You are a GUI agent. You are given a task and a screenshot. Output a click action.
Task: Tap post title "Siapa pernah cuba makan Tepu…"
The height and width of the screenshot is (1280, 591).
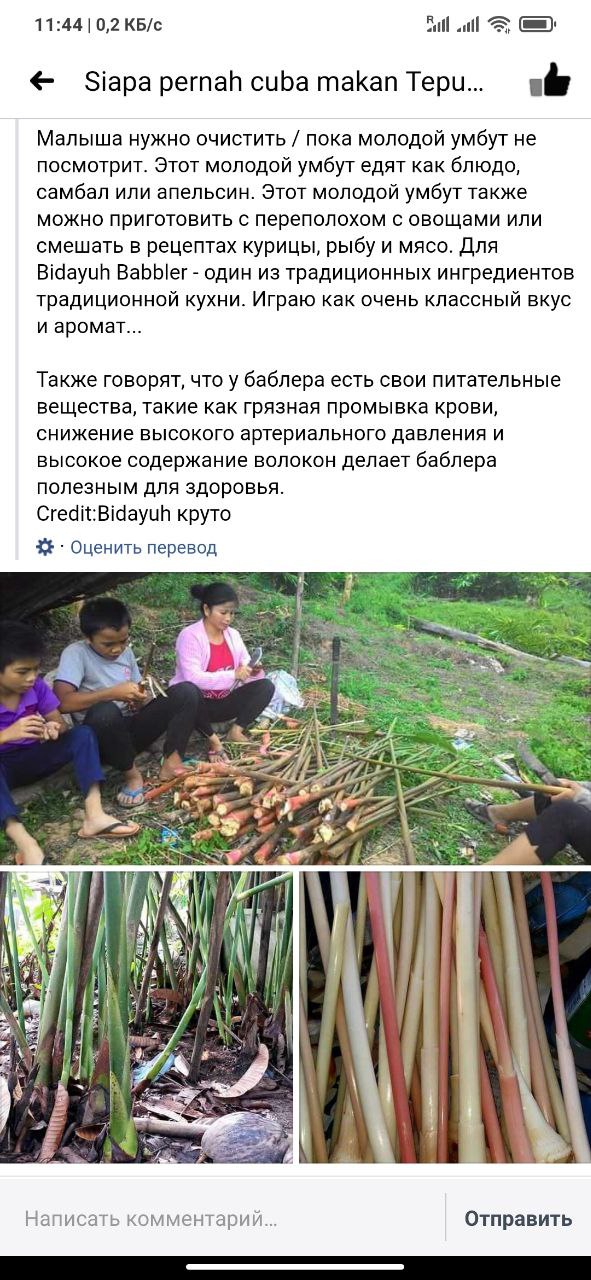(x=284, y=82)
